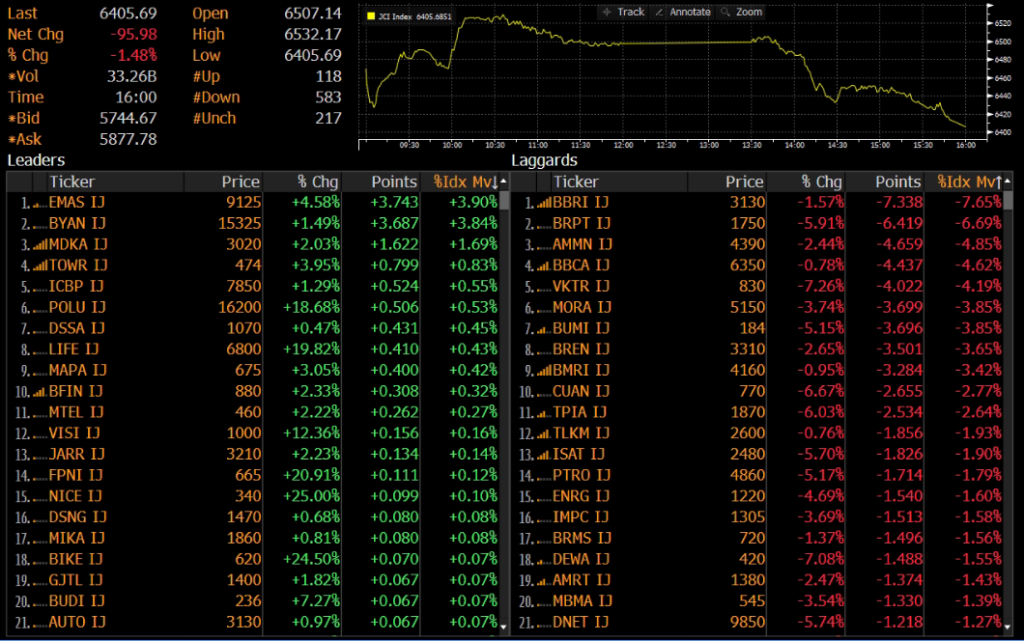Click the volume bars icon beside BMRI IJ

545,371
